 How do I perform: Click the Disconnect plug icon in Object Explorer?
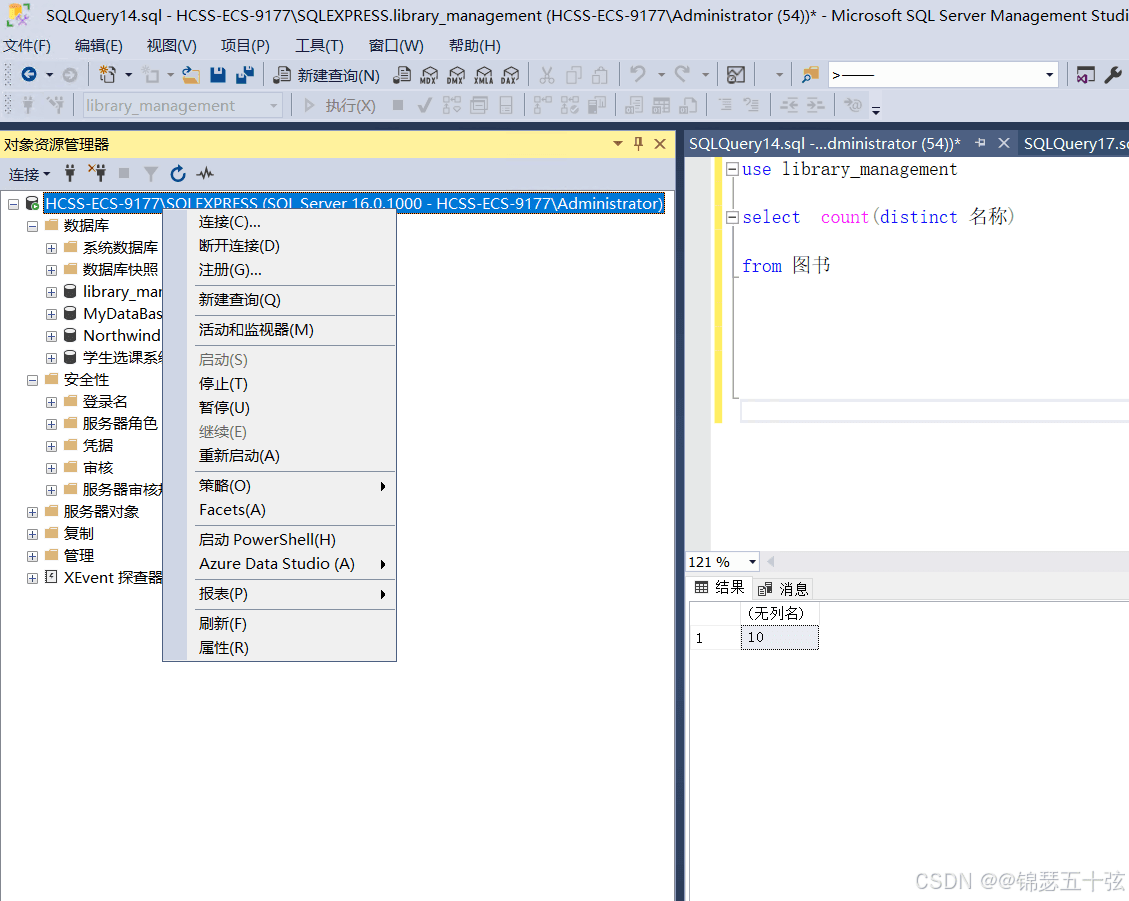(96, 174)
